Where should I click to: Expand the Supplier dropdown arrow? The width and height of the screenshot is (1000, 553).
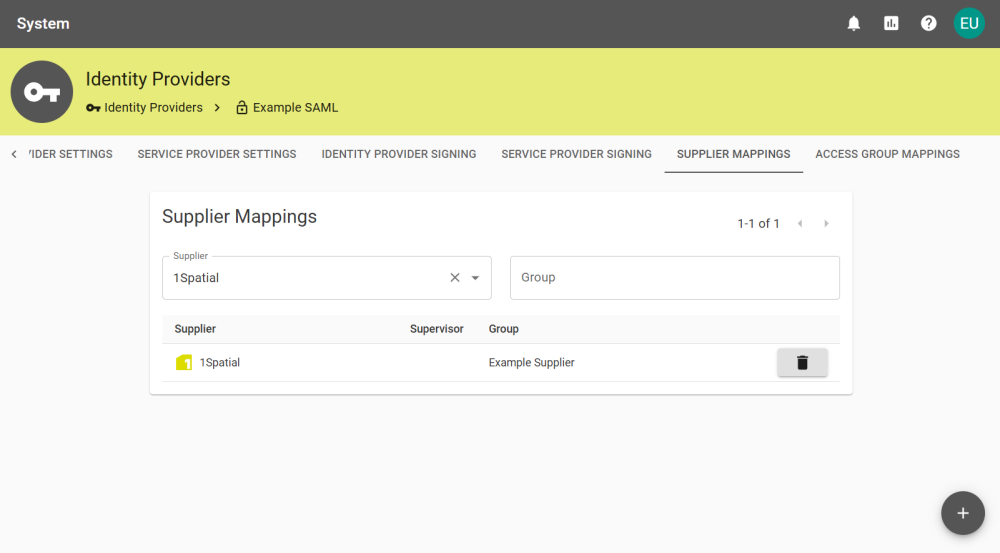475,277
